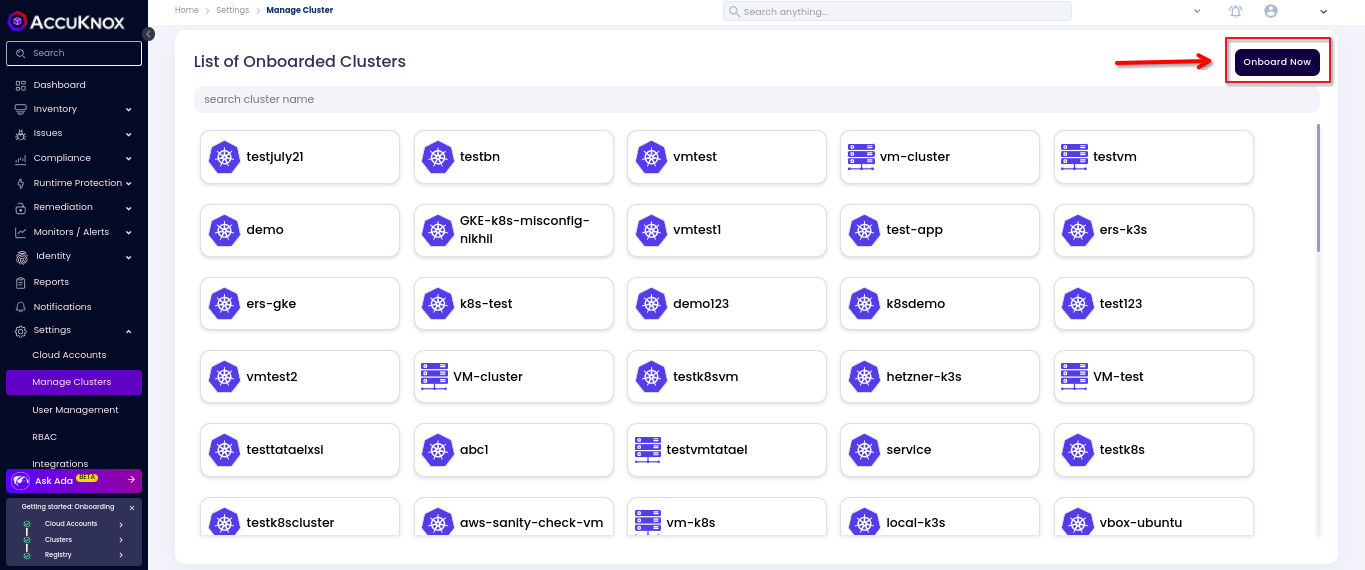Go to Dashboard in sidebar

tap(59, 85)
